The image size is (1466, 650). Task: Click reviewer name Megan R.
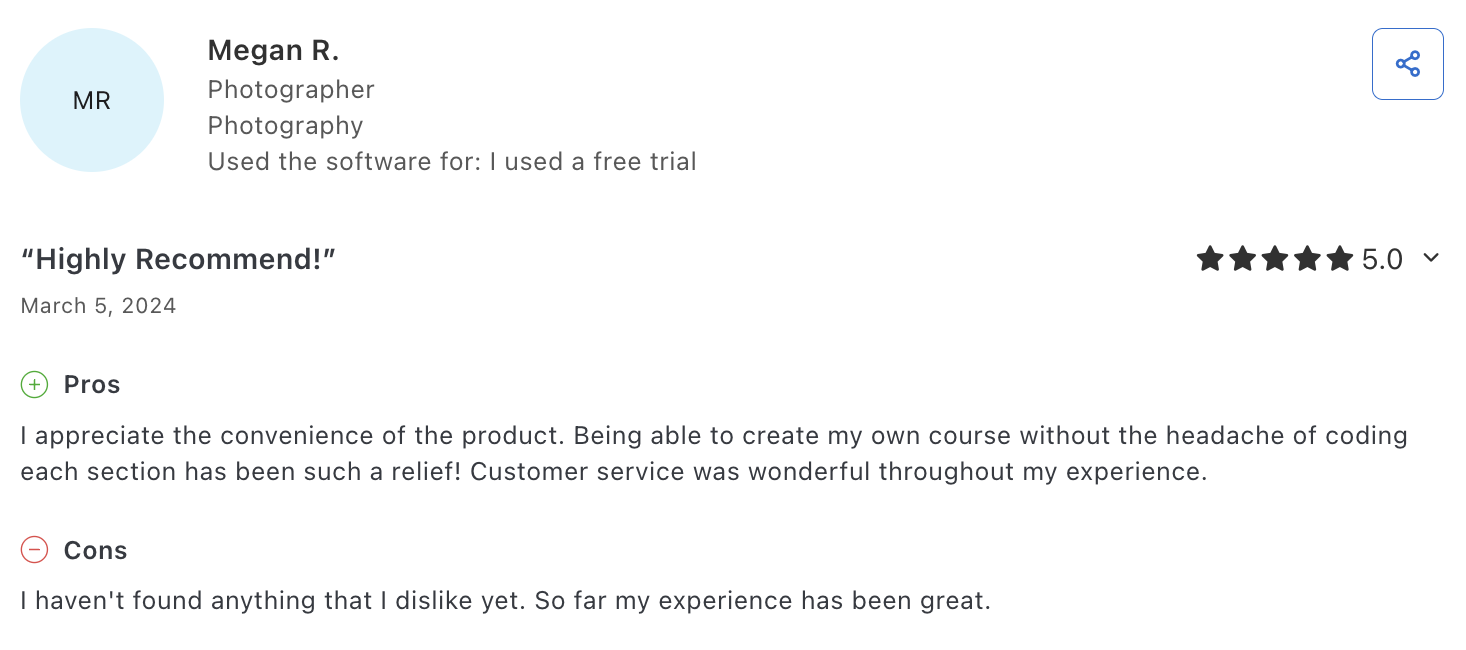point(273,50)
